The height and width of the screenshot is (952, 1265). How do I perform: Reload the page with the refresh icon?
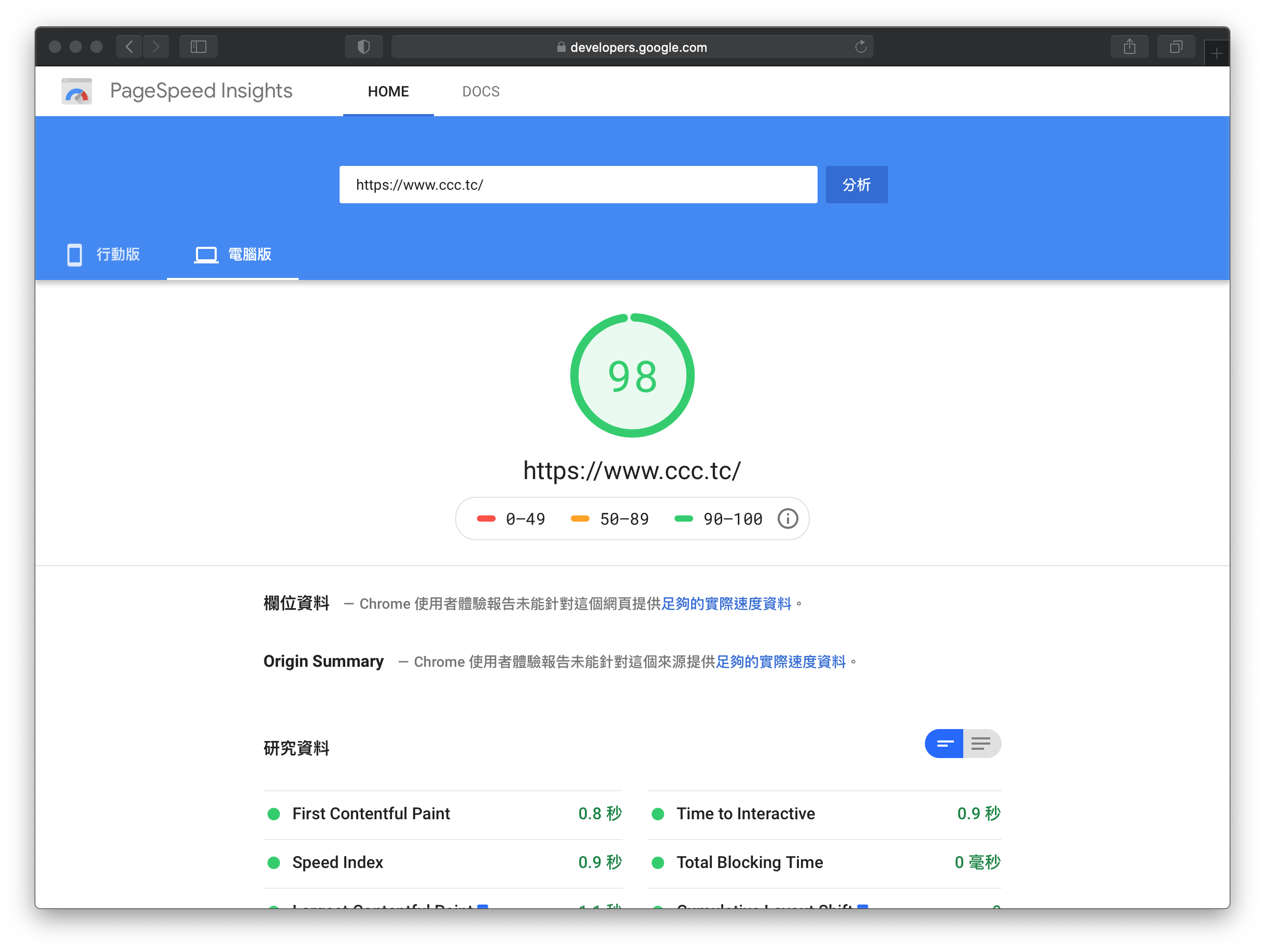point(861,47)
